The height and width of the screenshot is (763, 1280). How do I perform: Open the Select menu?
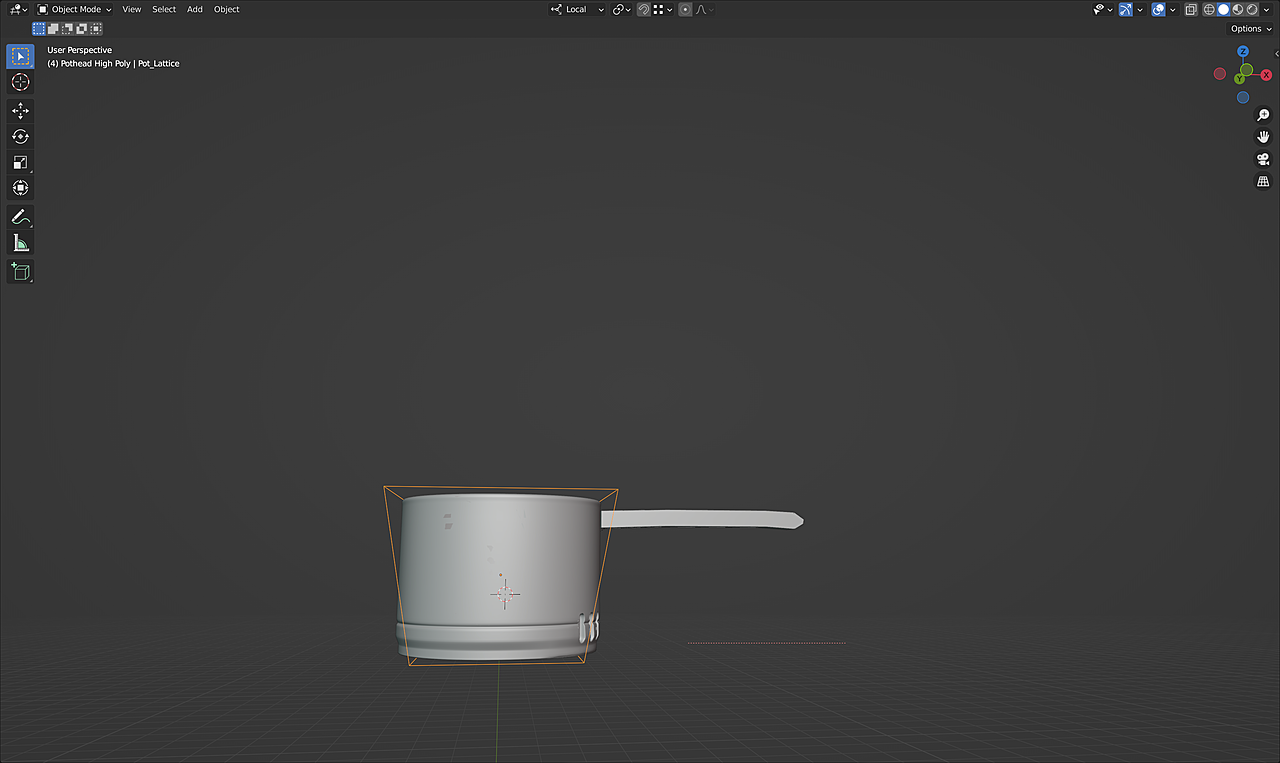[164, 9]
